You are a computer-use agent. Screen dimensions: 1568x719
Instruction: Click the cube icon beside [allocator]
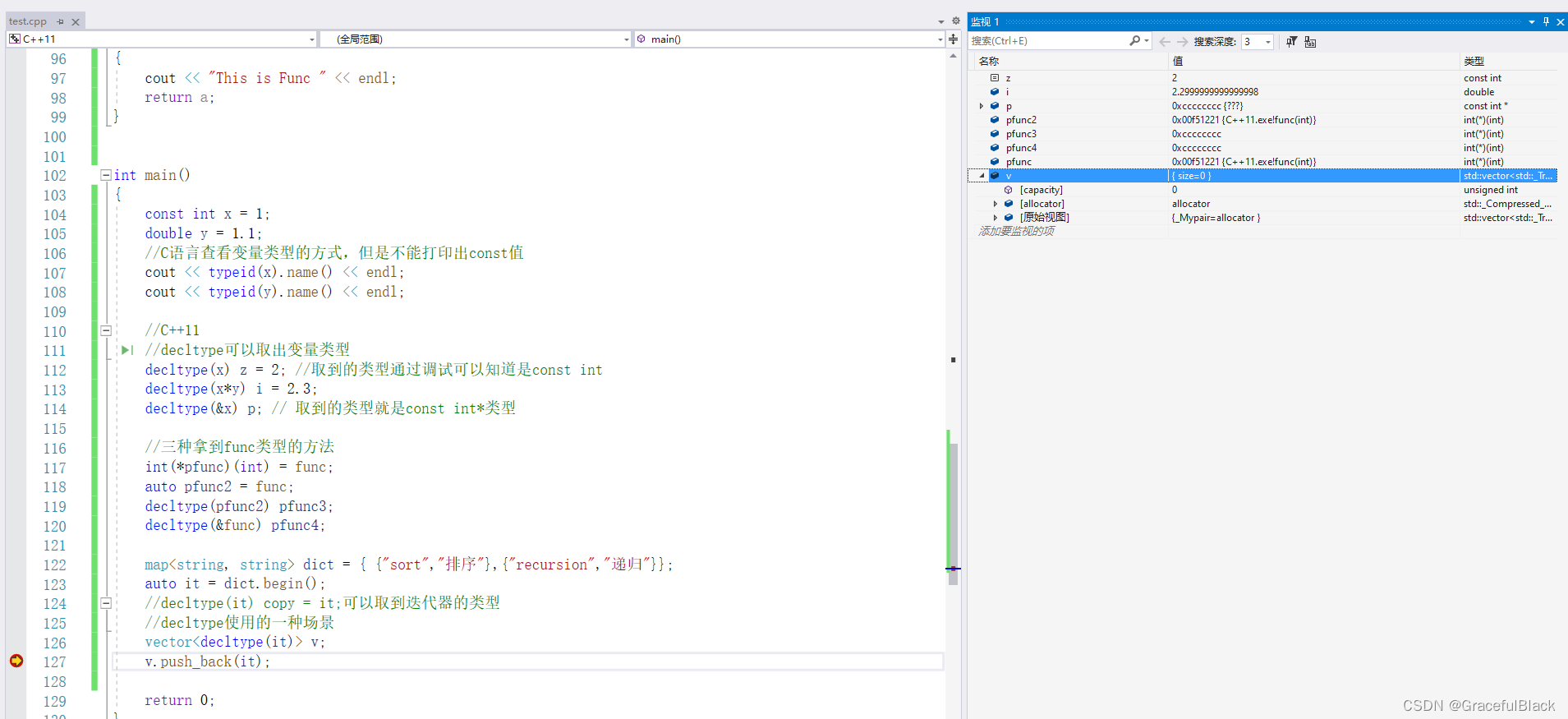(1009, 204)
